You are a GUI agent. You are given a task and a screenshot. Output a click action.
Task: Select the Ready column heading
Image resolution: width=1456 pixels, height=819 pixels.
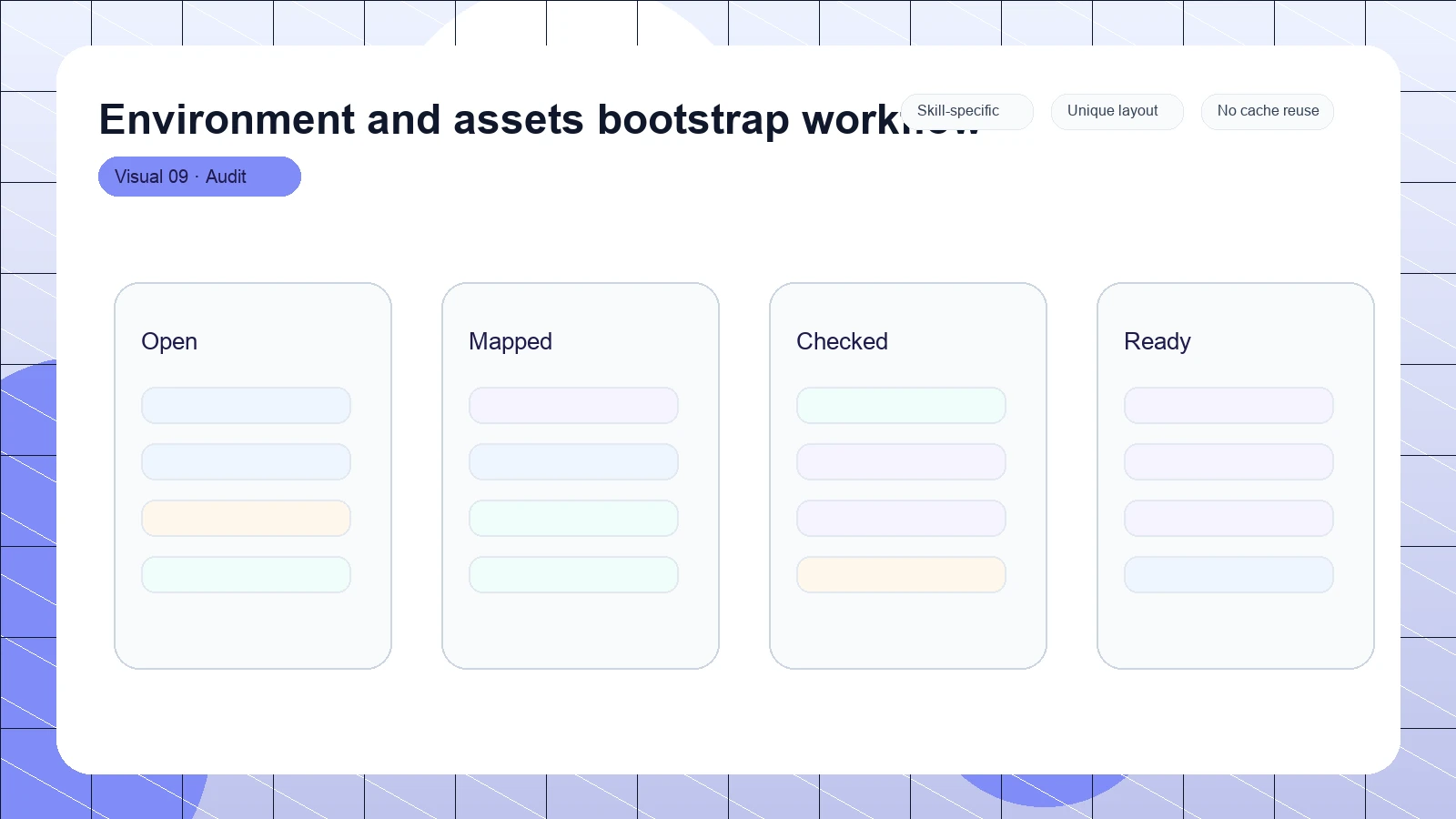[1157, 341]
